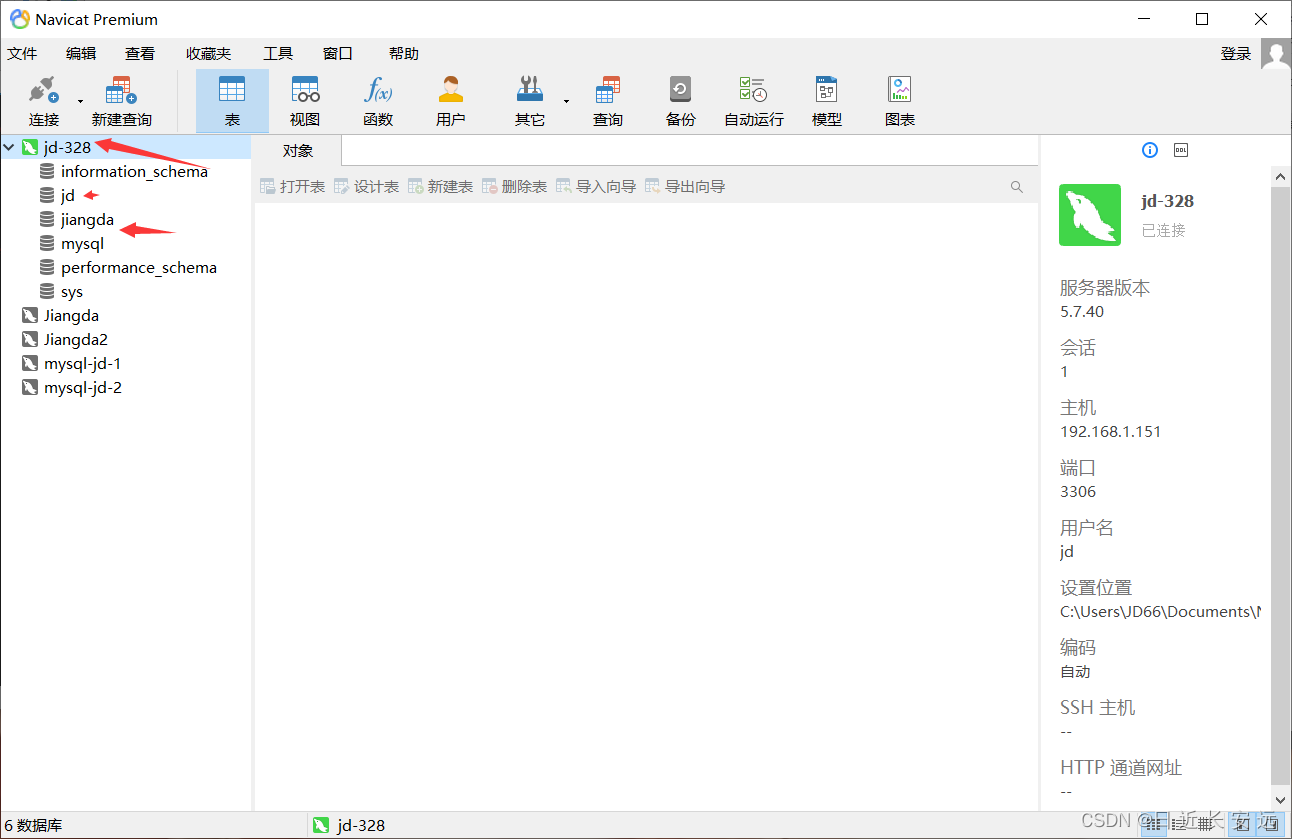
Task: Click the right panel scroll-up arrow
Action: pyautogui.click(x=1281, y=176)
